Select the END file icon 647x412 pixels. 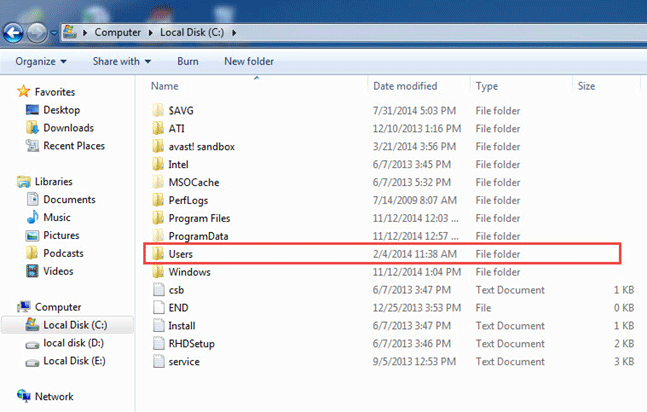click(x=159, y=308)
